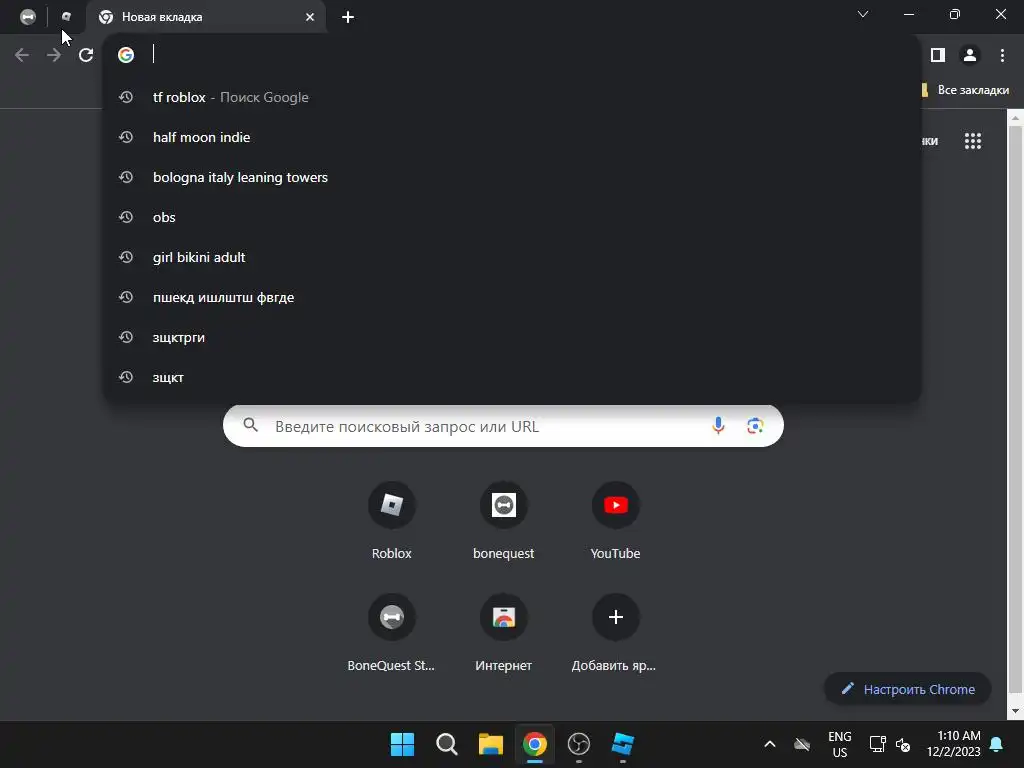Click the Настроить Chrome button
The image size is (1024, 768).
tap(908, 689)
